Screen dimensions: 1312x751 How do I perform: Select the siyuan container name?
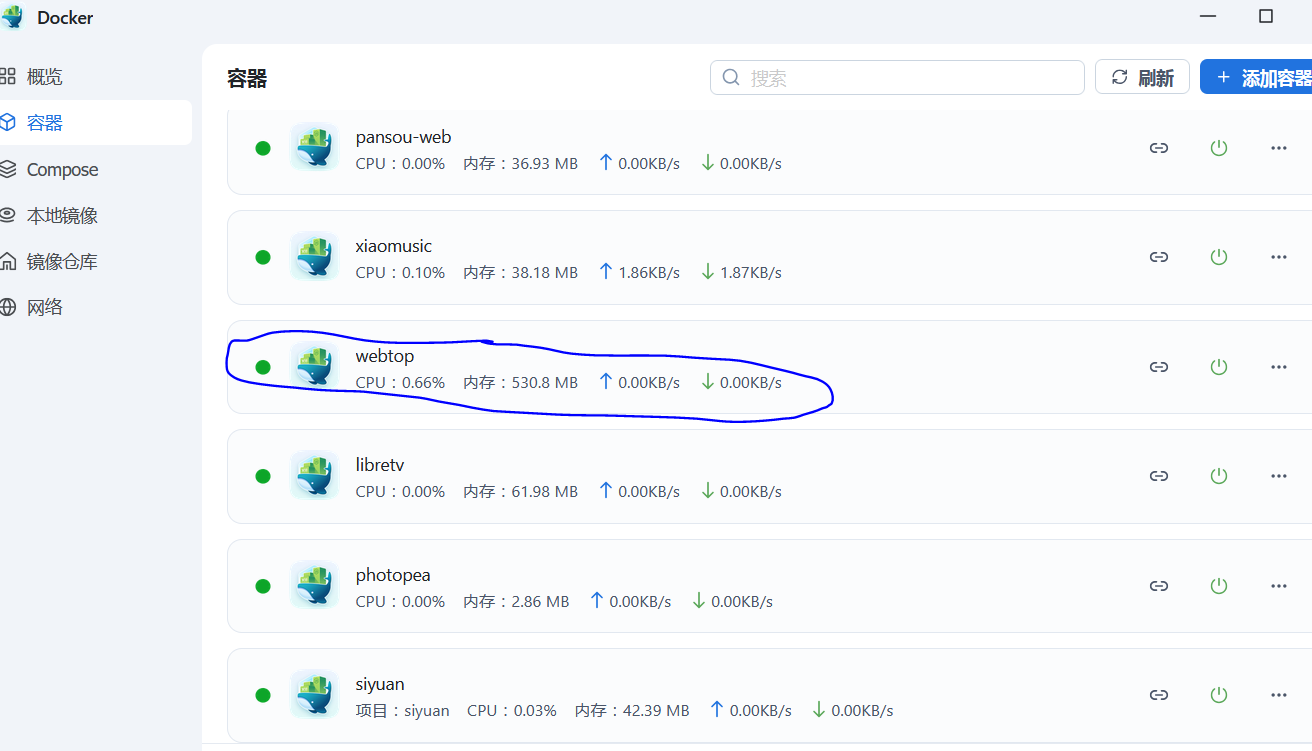click(x=380, y=684)
